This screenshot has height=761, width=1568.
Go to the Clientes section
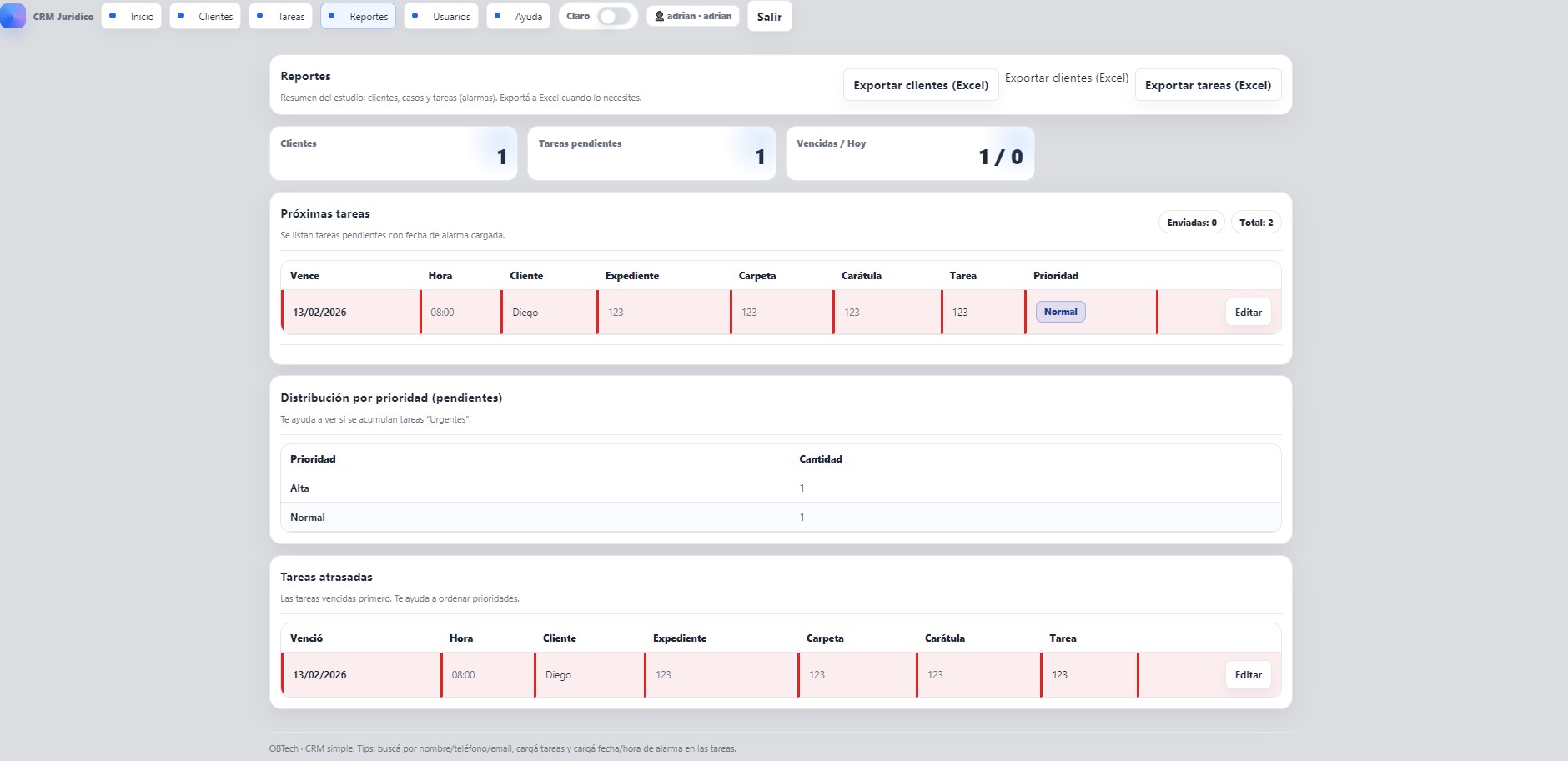pyautogui.click(x=205, y=17)
